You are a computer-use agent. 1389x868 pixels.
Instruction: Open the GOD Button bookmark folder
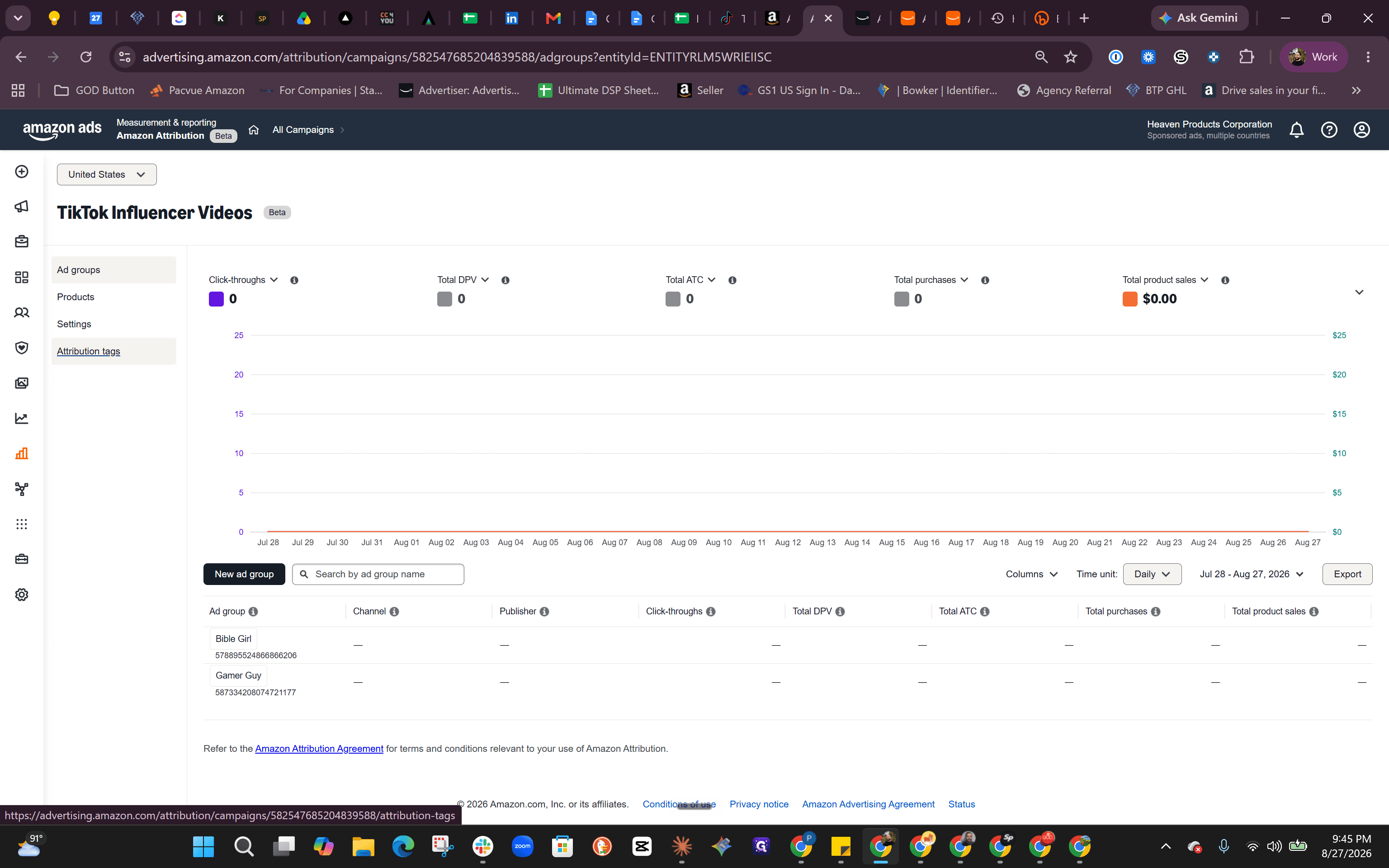[94, 90]
